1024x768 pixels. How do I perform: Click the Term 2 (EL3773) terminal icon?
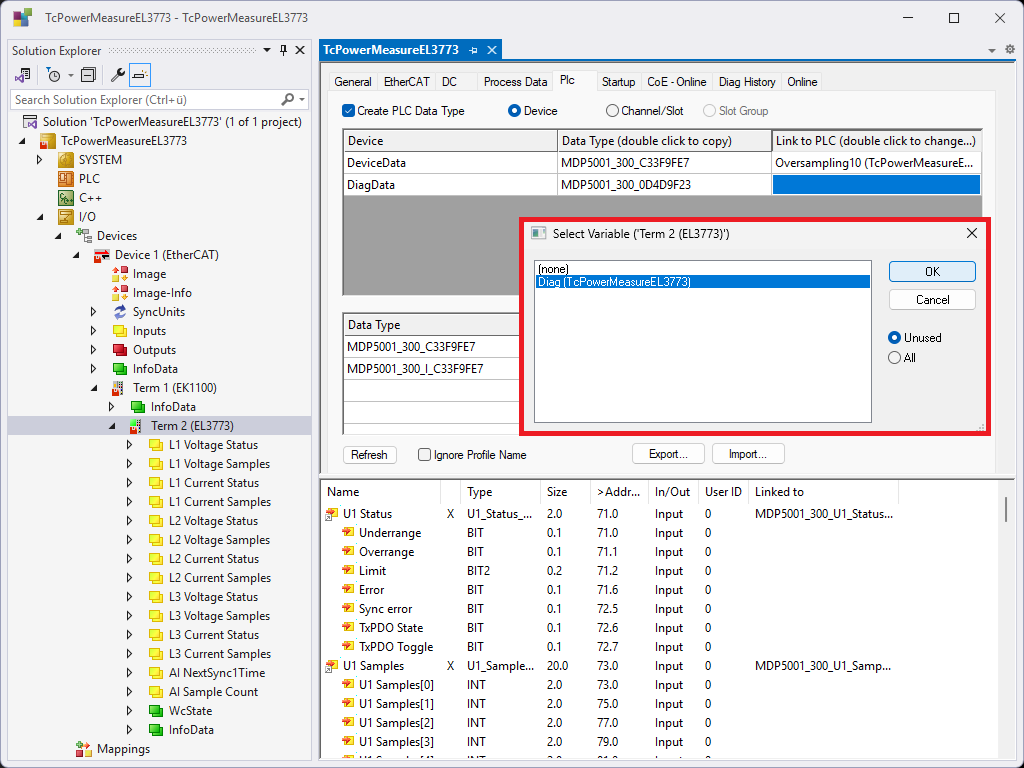tap(136, 426)
